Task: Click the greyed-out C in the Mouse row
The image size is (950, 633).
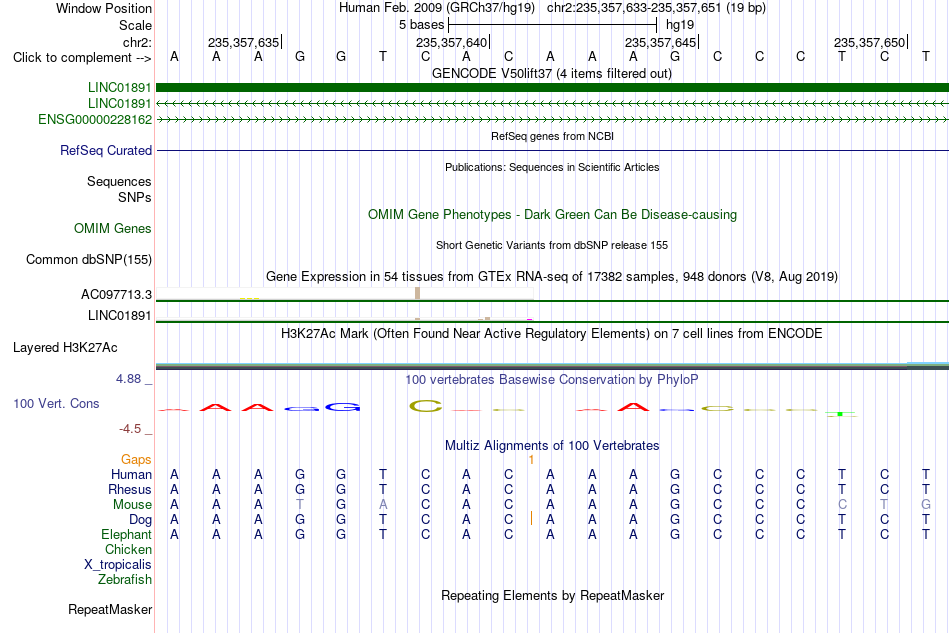Action: click(x=842, y=505)
